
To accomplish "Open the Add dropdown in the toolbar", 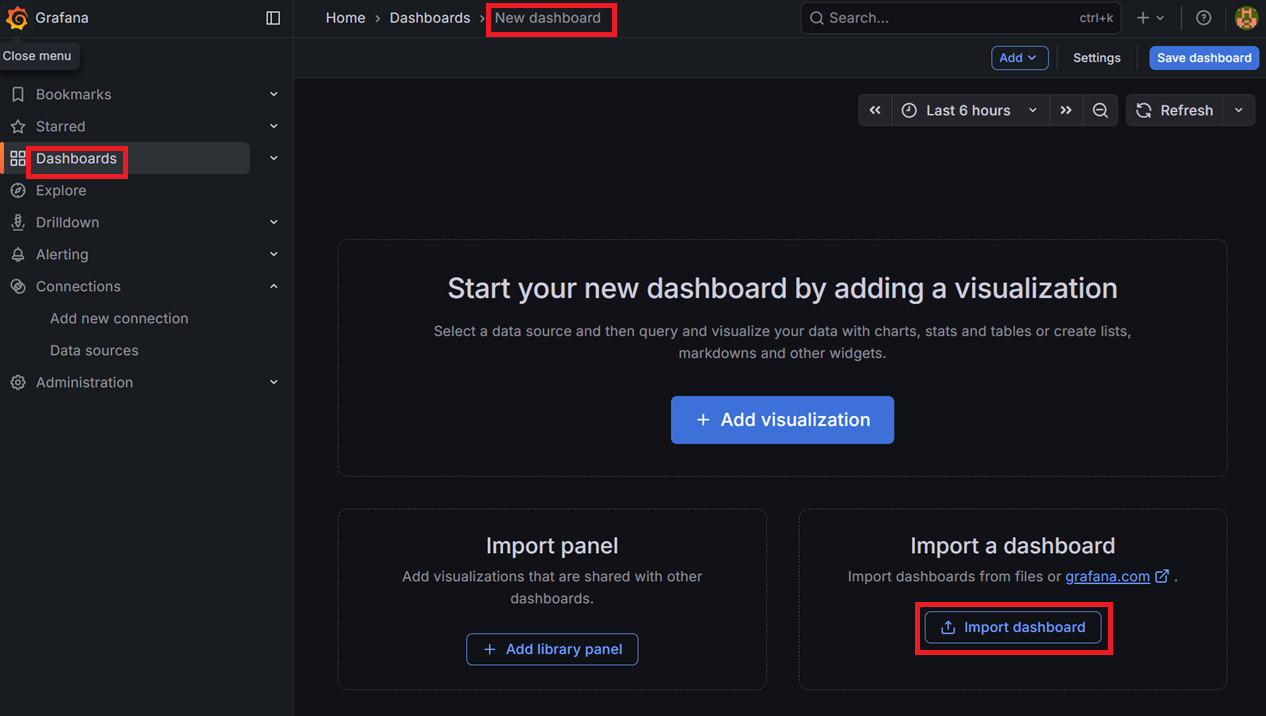I will click(1020, 58).
